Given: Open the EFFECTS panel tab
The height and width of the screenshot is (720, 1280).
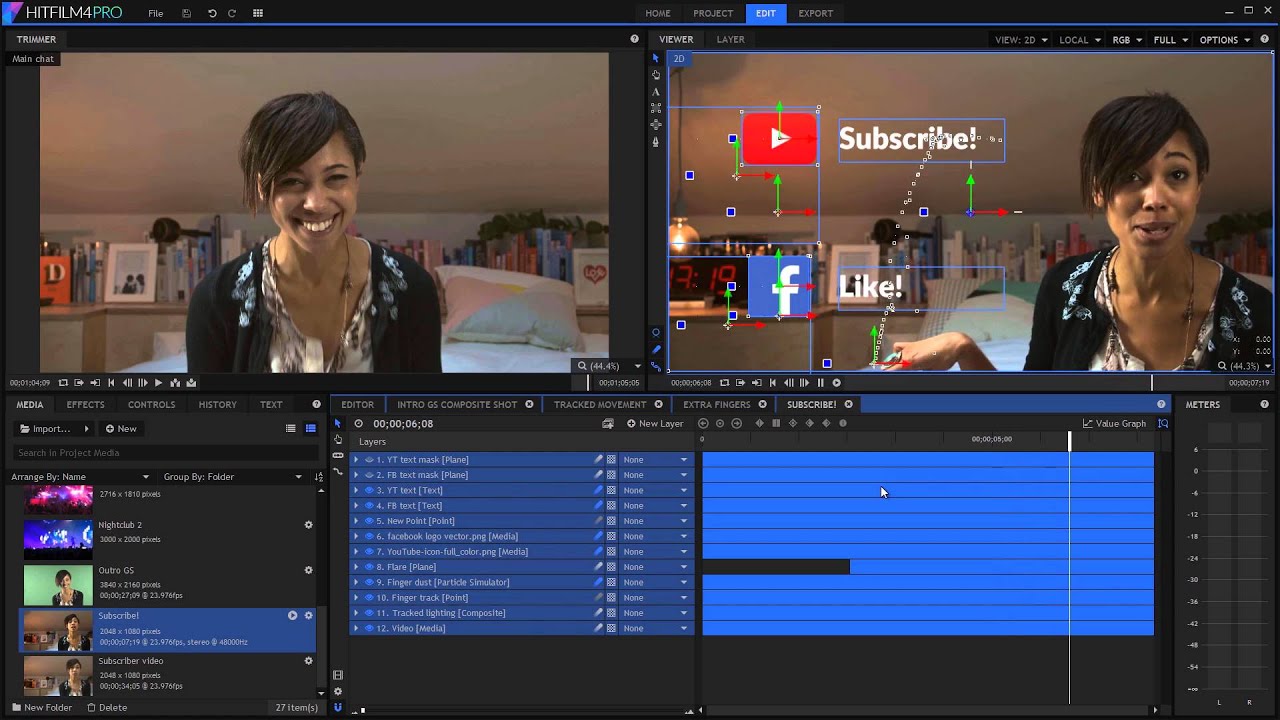Looking at the screenshot, I should pos(85,405).
